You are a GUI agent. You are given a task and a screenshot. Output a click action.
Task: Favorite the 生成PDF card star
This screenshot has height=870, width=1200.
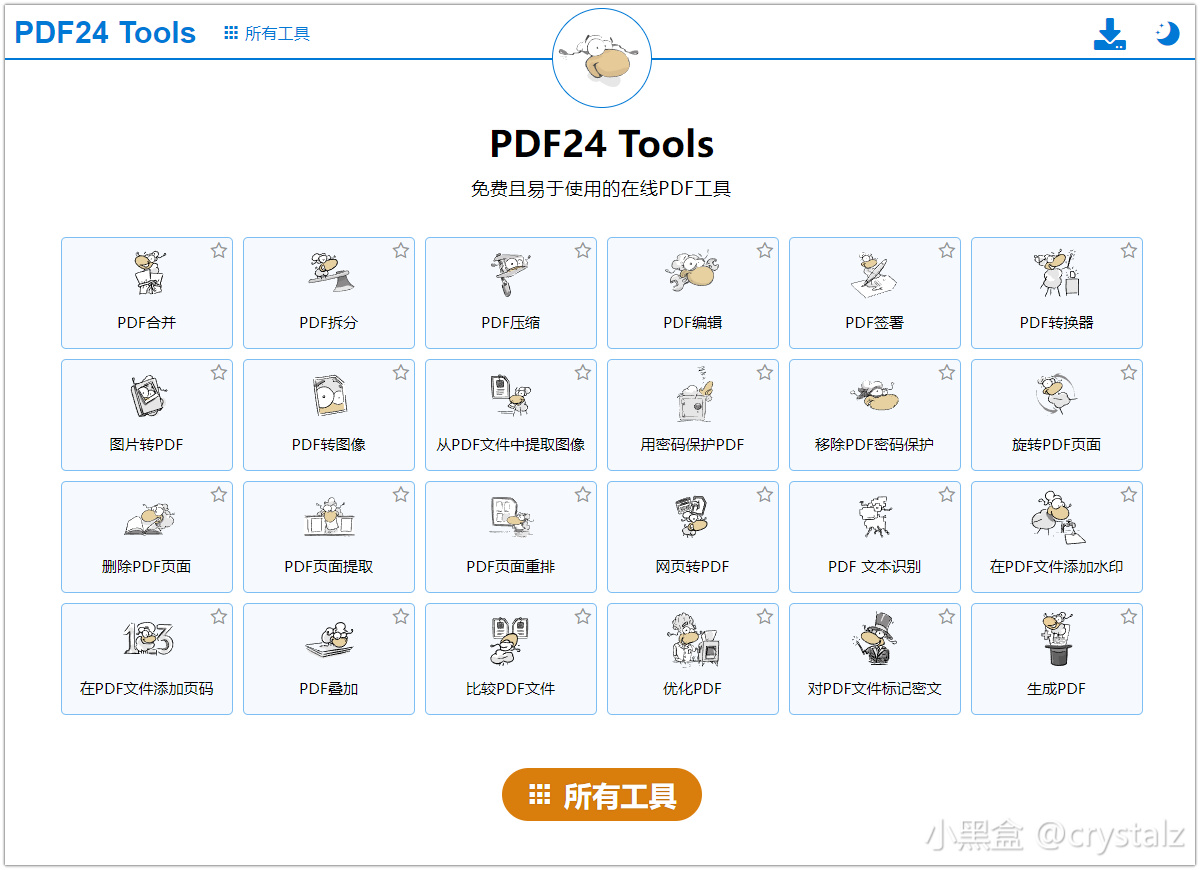pos(1129,616)
